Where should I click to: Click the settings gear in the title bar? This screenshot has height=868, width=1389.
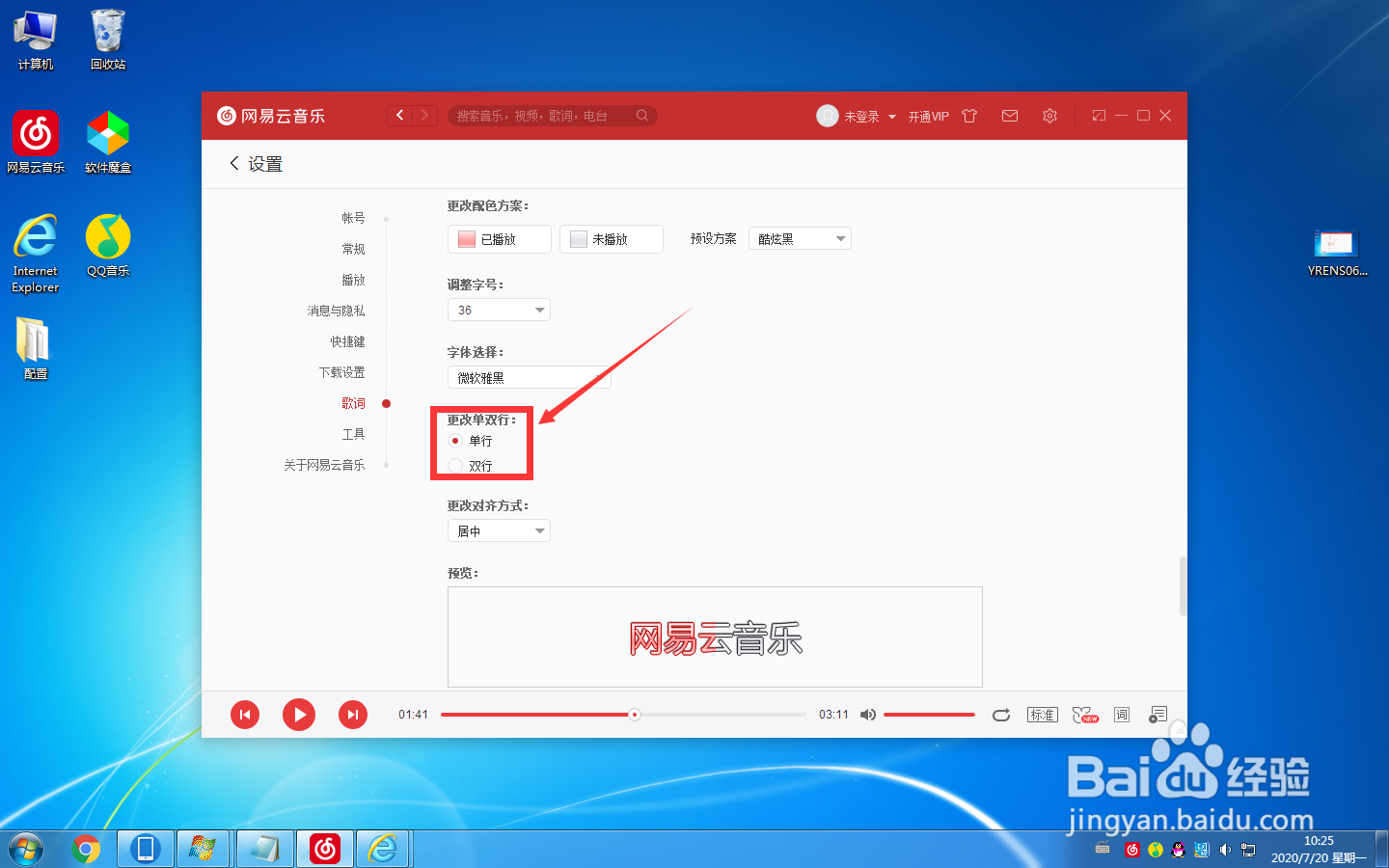[x=1049, y=116]
